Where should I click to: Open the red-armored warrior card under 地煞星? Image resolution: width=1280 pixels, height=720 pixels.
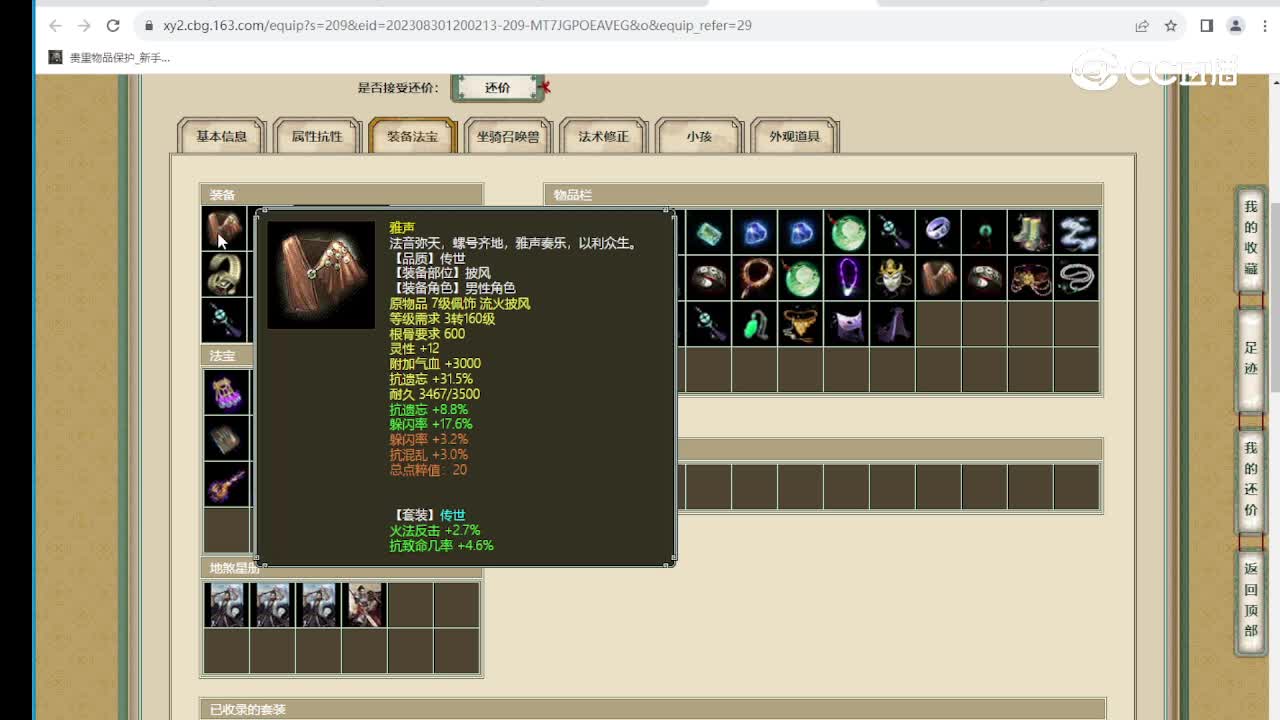tap(364, 605)
